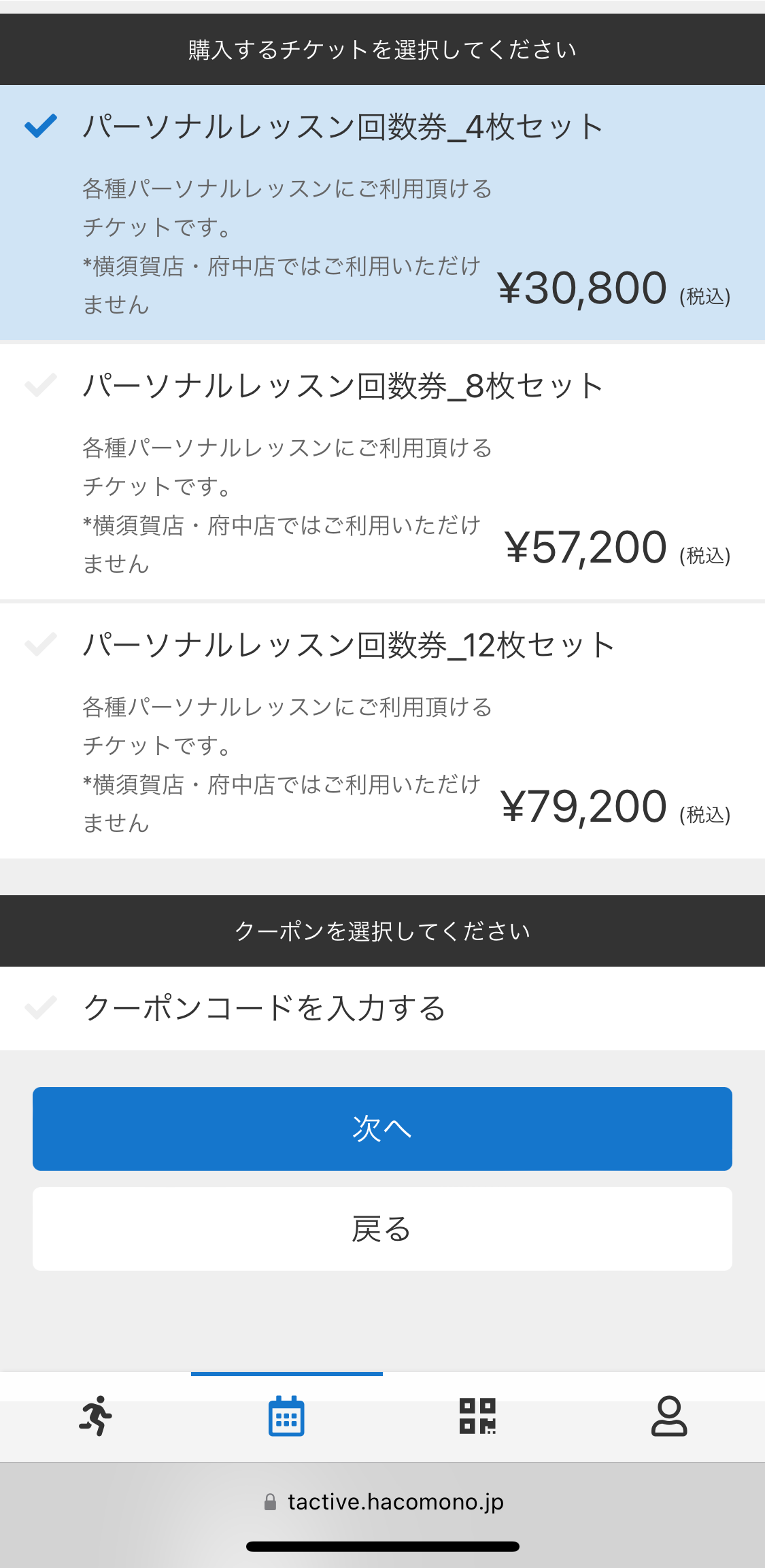Open the running figure activity tab

coord(95,1416)
